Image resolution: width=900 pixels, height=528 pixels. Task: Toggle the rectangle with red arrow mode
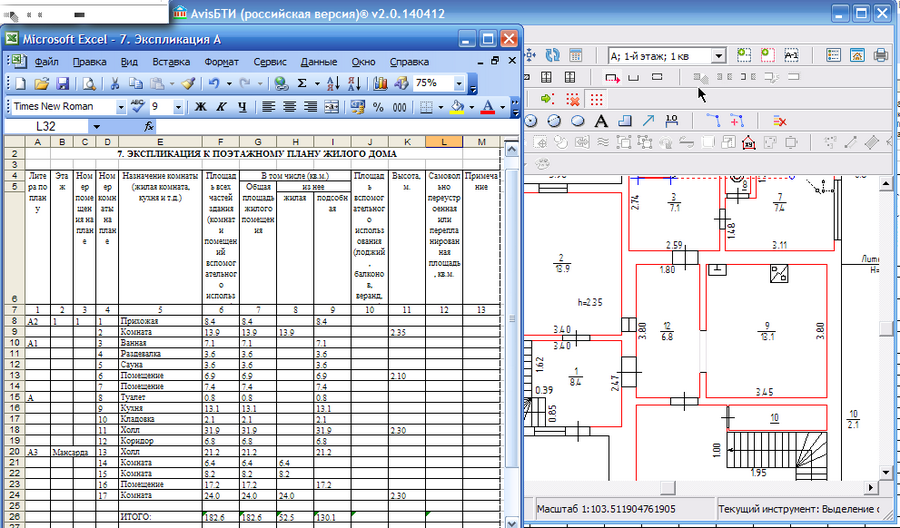612,77
